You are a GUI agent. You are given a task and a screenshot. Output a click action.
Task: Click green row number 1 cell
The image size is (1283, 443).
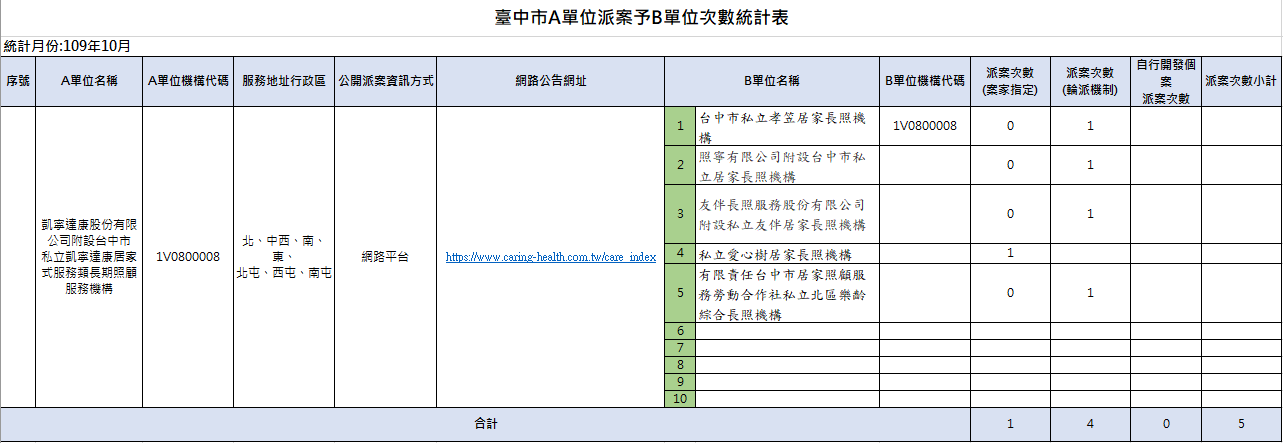pos(680,126)
